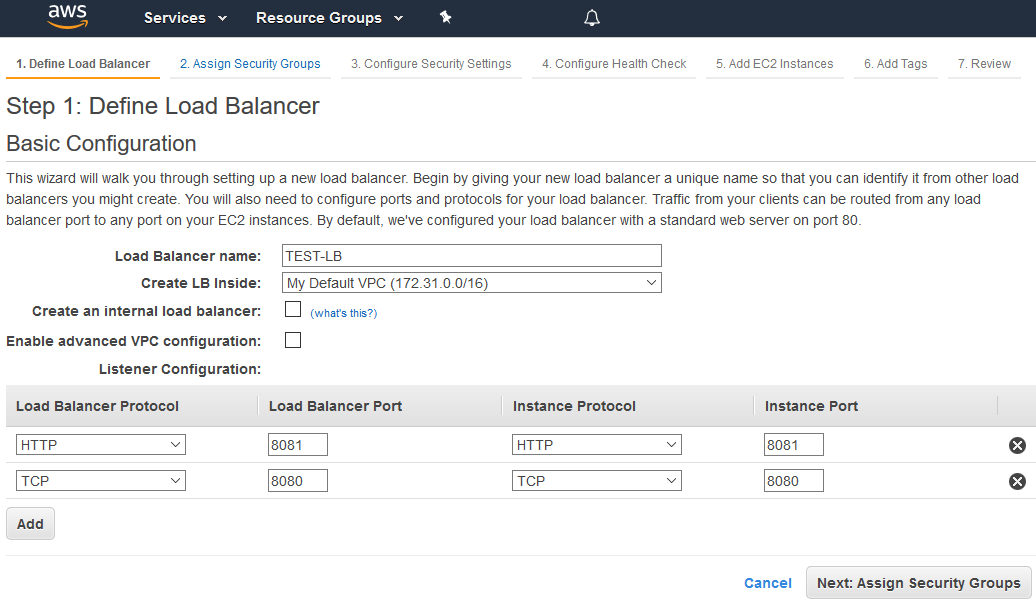Enable advanced VPC configuration checkbox

(293, 340)
